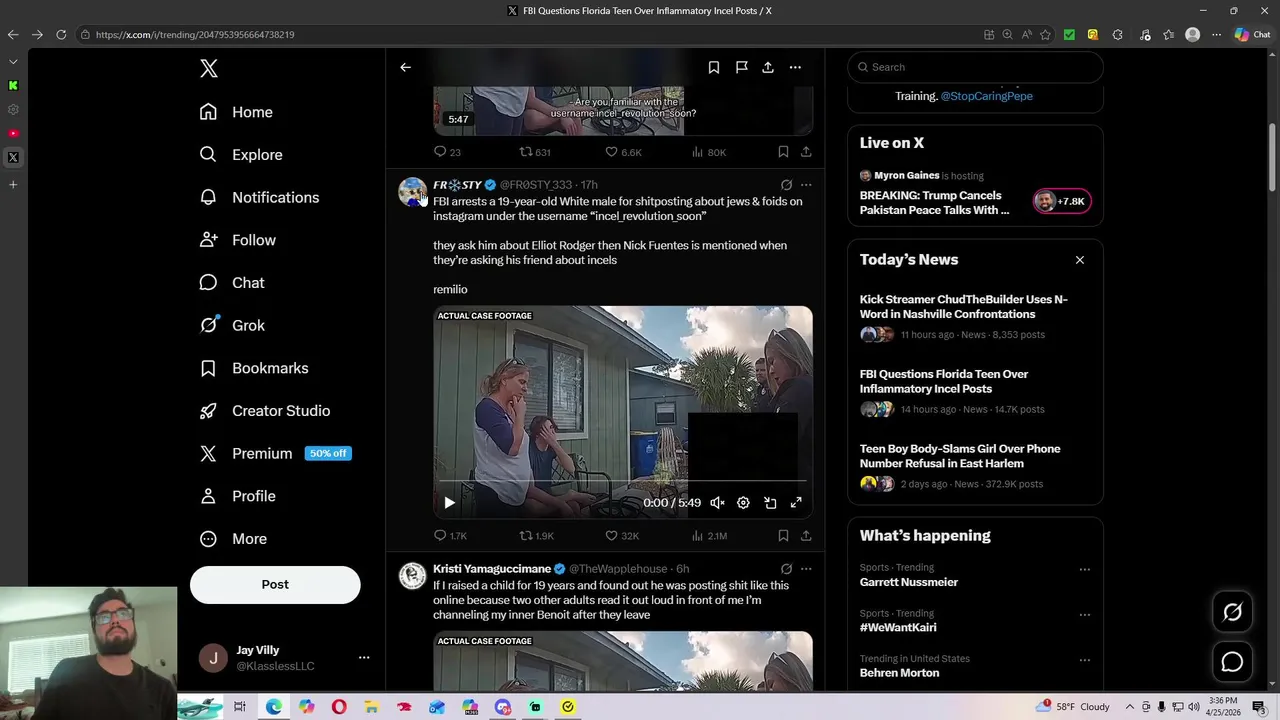Click the X logo in sidebar
Image resolution: width=1280 pixels, height=720 pixels.
point(208,68)
